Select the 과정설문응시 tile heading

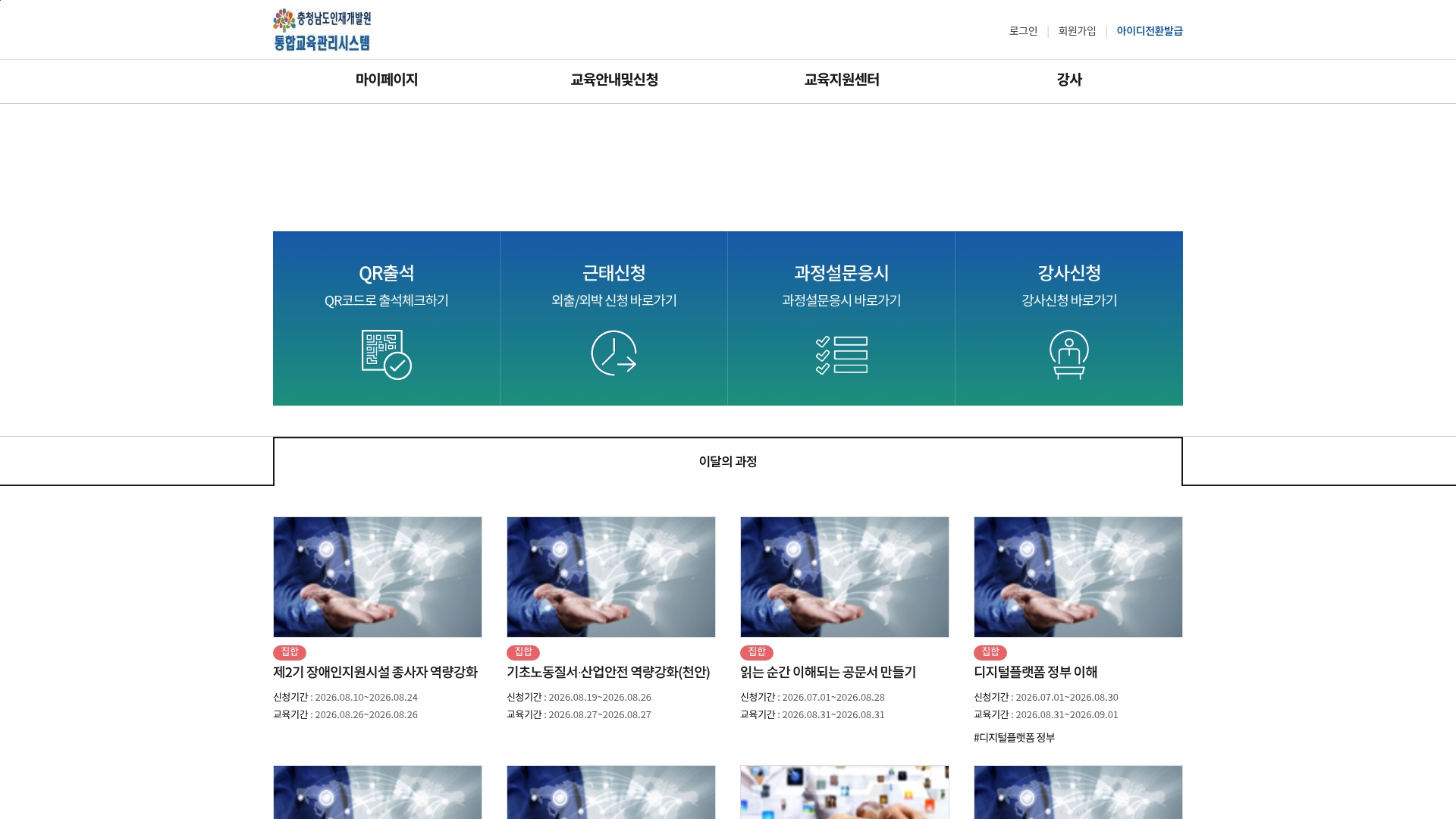[842, 273]
